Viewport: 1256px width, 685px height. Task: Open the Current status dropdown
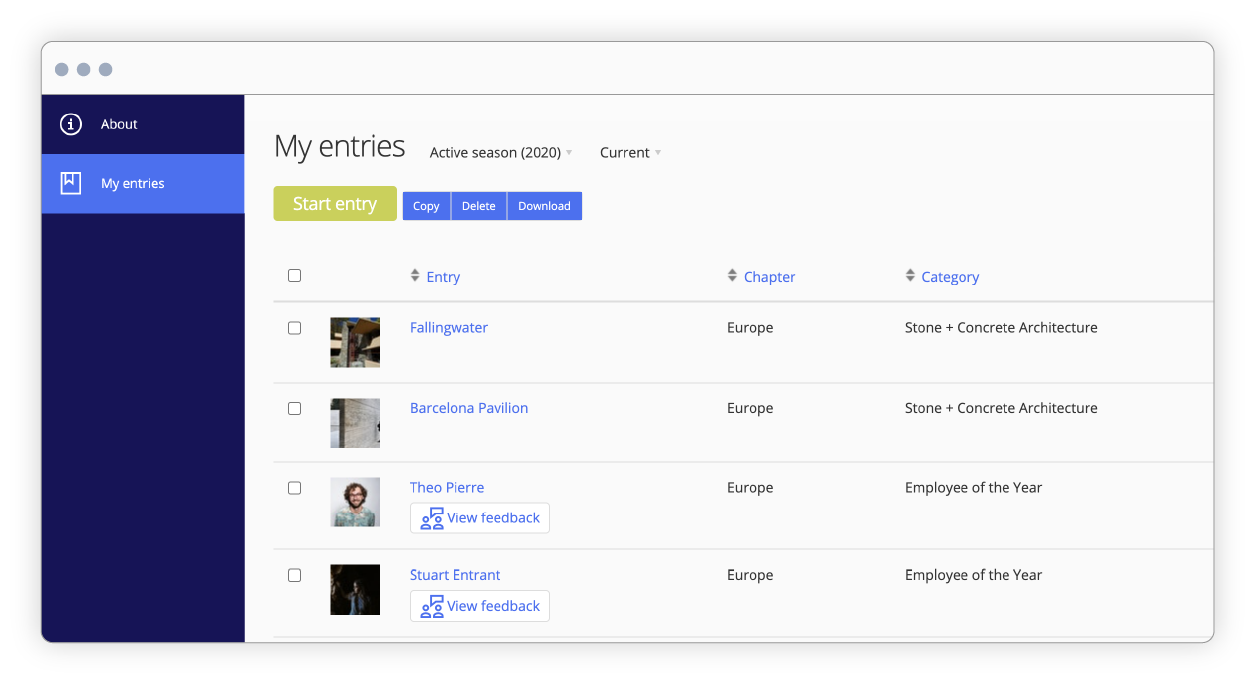[629, 152]
